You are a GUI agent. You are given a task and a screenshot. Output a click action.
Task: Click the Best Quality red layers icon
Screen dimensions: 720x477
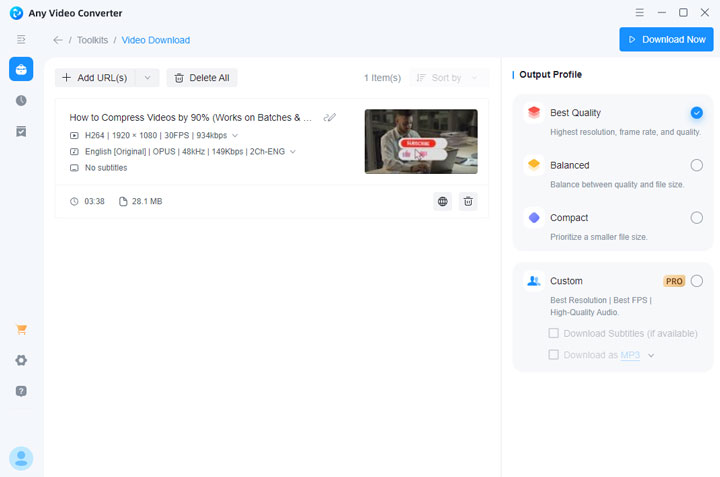[534, 112]
